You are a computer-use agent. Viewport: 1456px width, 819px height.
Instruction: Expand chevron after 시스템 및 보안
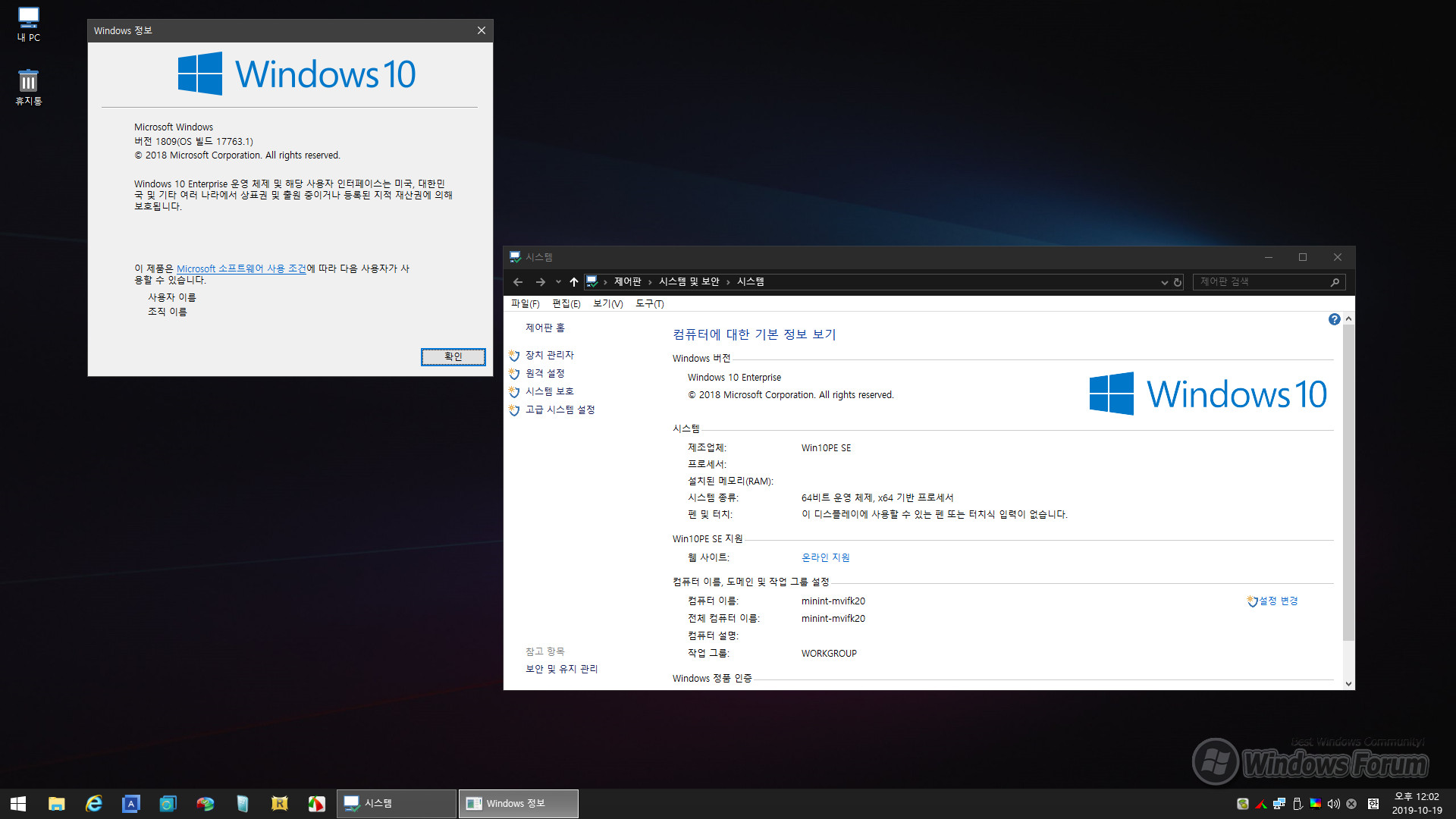[x=728, y=282]
